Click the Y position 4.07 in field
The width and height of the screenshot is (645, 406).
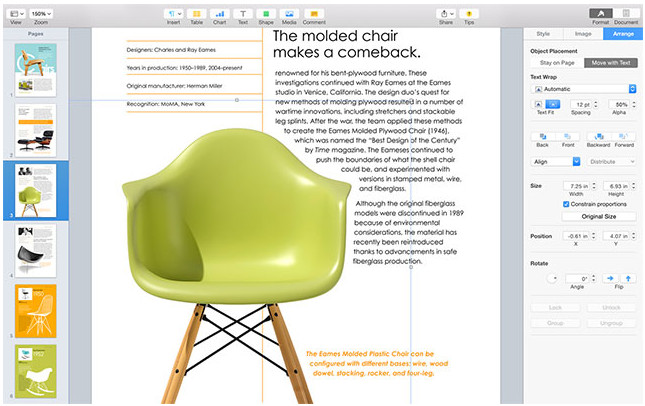click(617, 236)
